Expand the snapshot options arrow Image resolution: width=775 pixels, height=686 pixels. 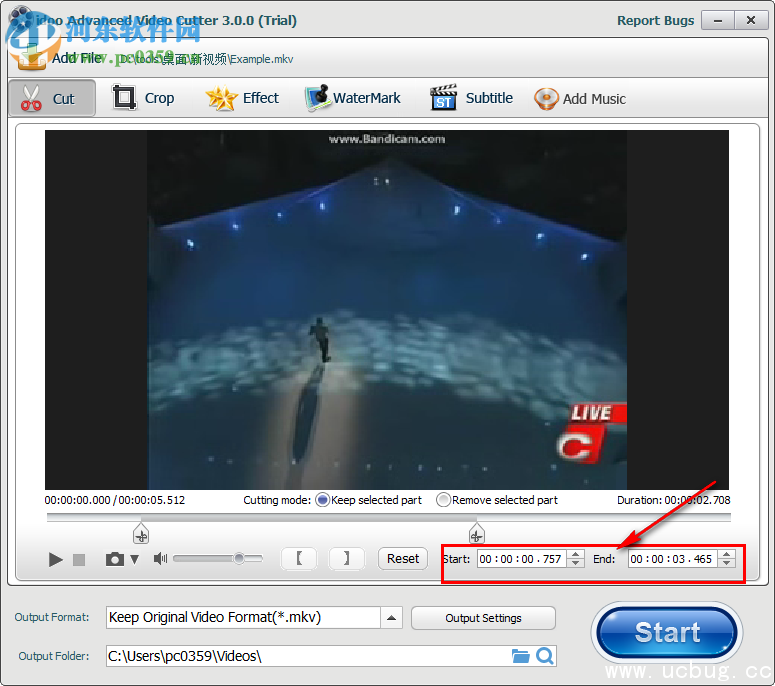click(134, 559)
